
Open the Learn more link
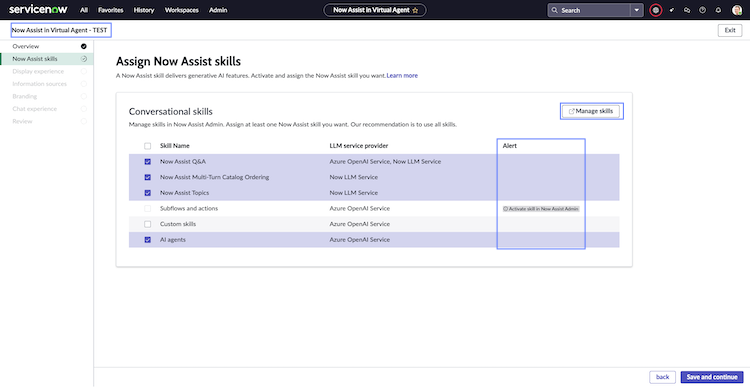click(x=402, y=76)
